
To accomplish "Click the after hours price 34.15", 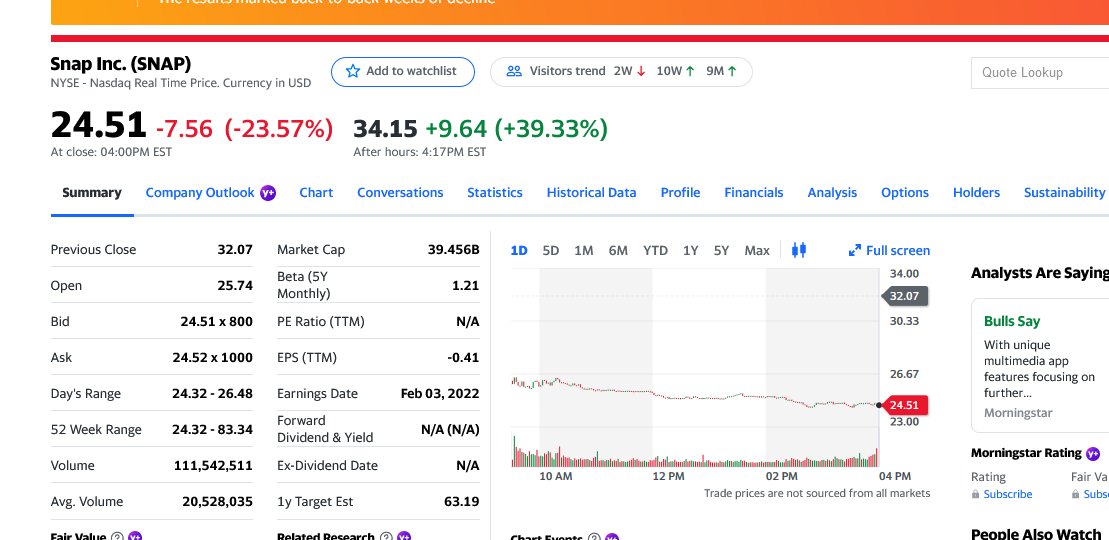I will (x=385, y=128).
